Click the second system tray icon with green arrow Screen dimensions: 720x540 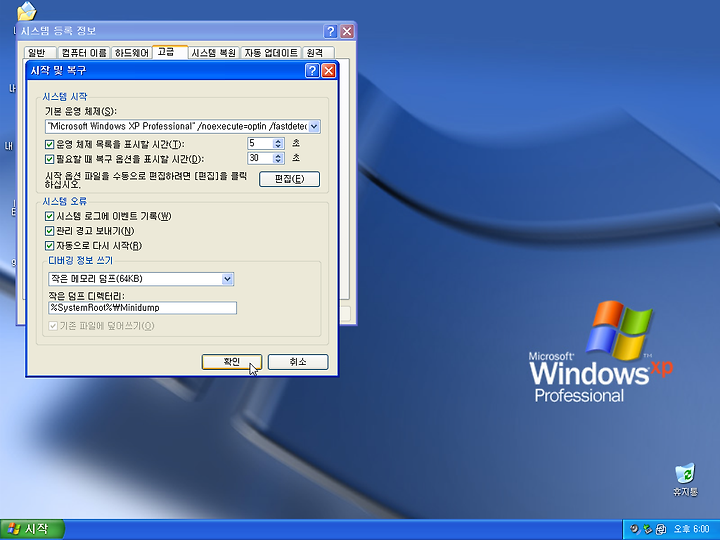click(x=647, y=529)
